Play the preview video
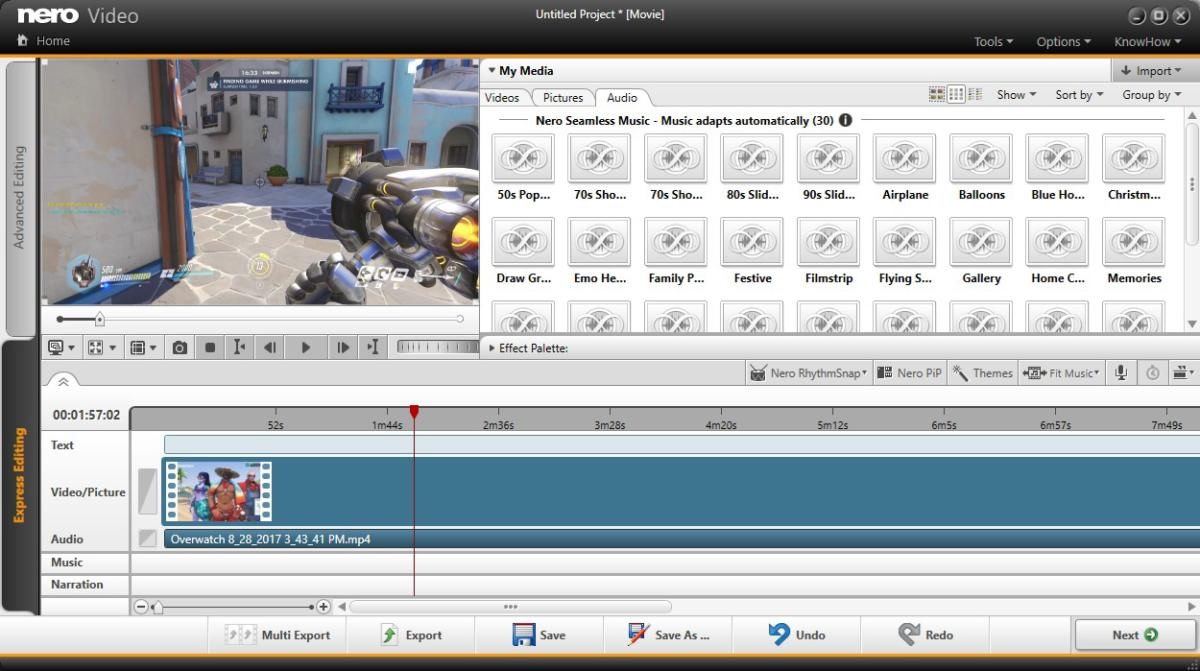The height and width of the screenshot is (671, 1200). (306, 348)
